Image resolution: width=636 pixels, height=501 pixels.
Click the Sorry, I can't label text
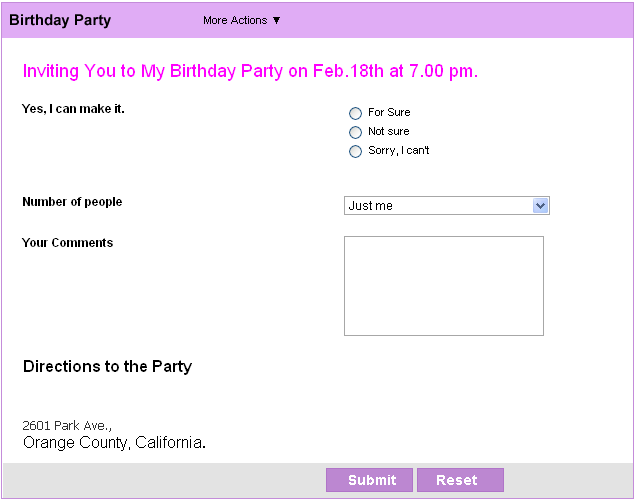point(398,151)
